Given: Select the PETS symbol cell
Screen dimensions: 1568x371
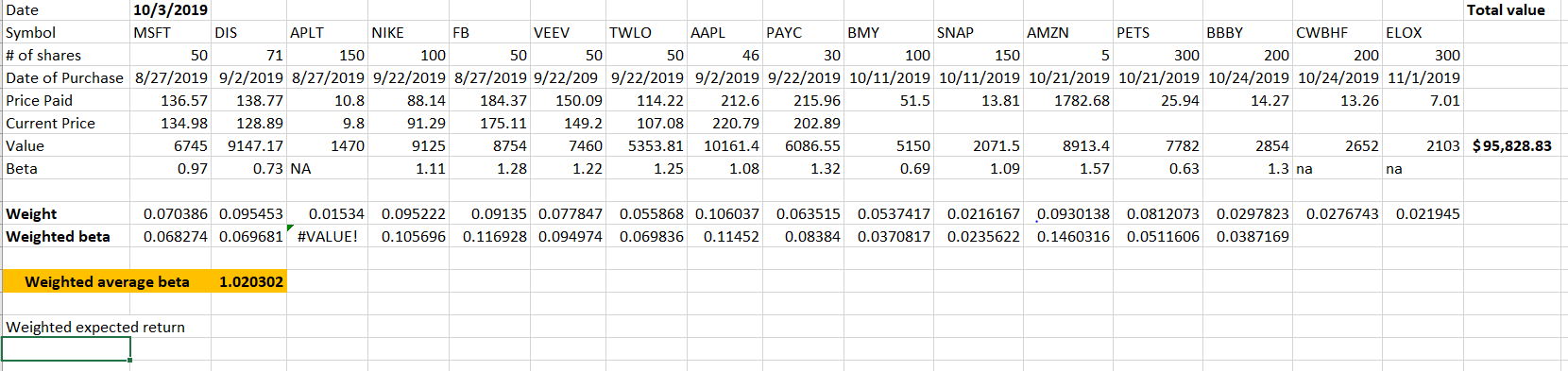Looking at the screenshot, I should pyautogui.click(x=1158, y=32).
